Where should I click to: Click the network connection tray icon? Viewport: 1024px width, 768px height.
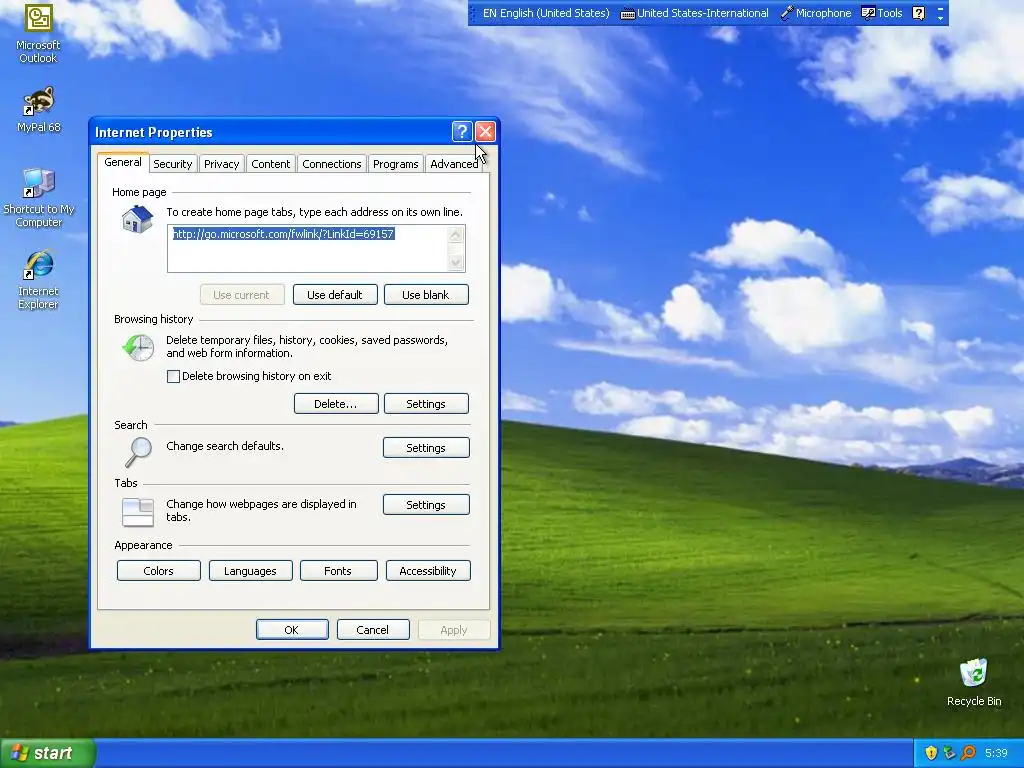950,753
